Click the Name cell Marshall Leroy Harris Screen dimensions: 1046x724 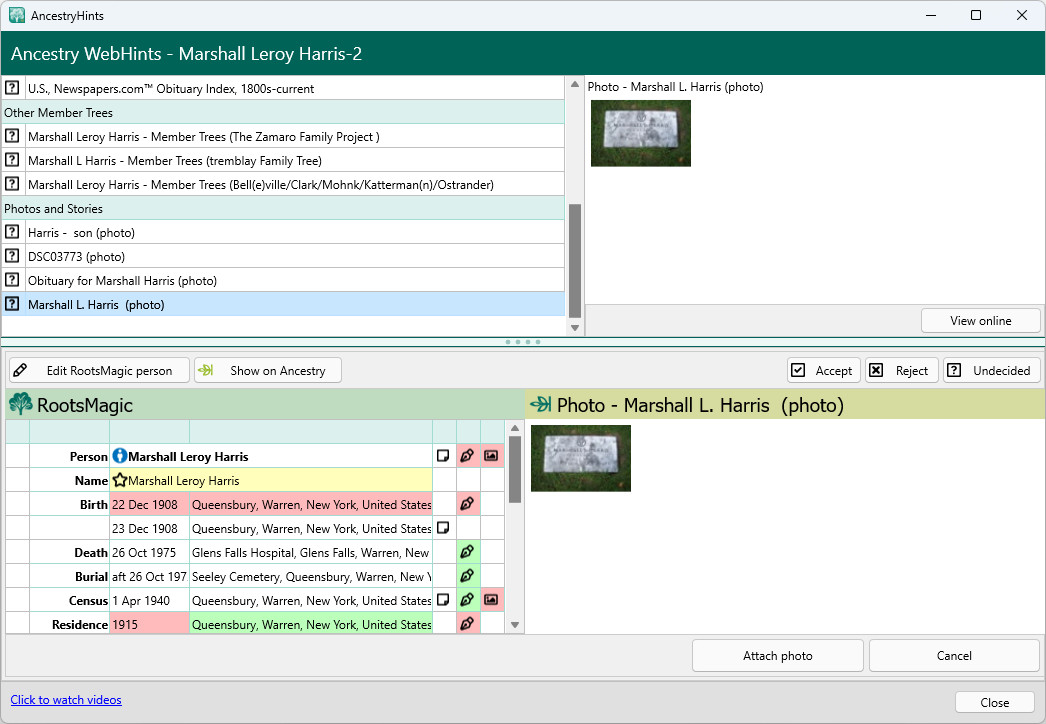tap(271, 480)
